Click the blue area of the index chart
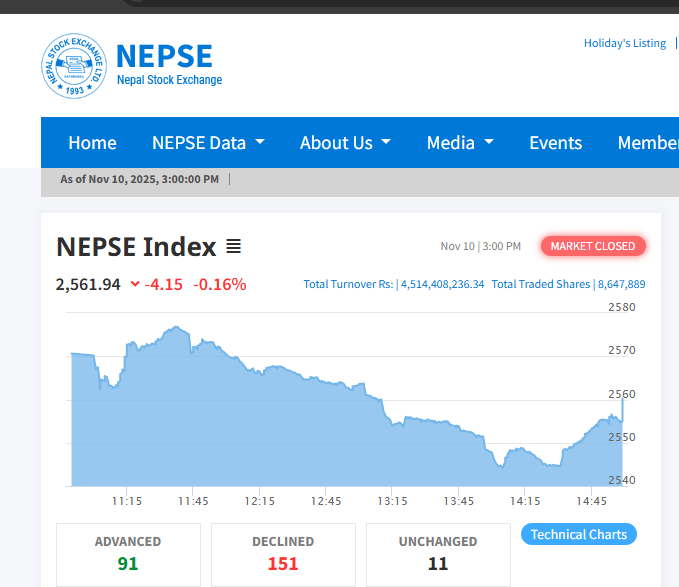Screen dimensions: 679x587 point(300,440)
